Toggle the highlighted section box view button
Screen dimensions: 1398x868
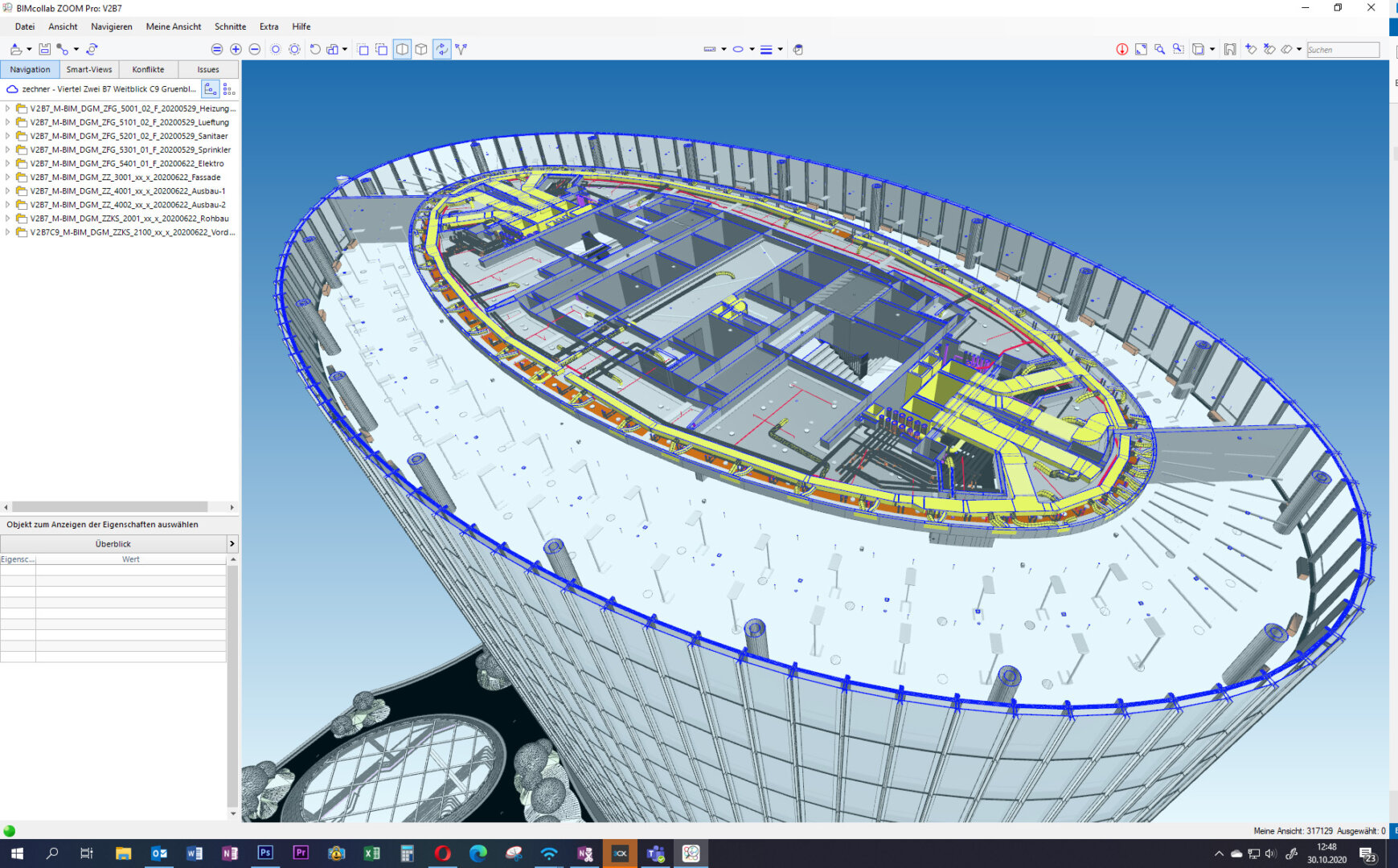coord(402,49)
